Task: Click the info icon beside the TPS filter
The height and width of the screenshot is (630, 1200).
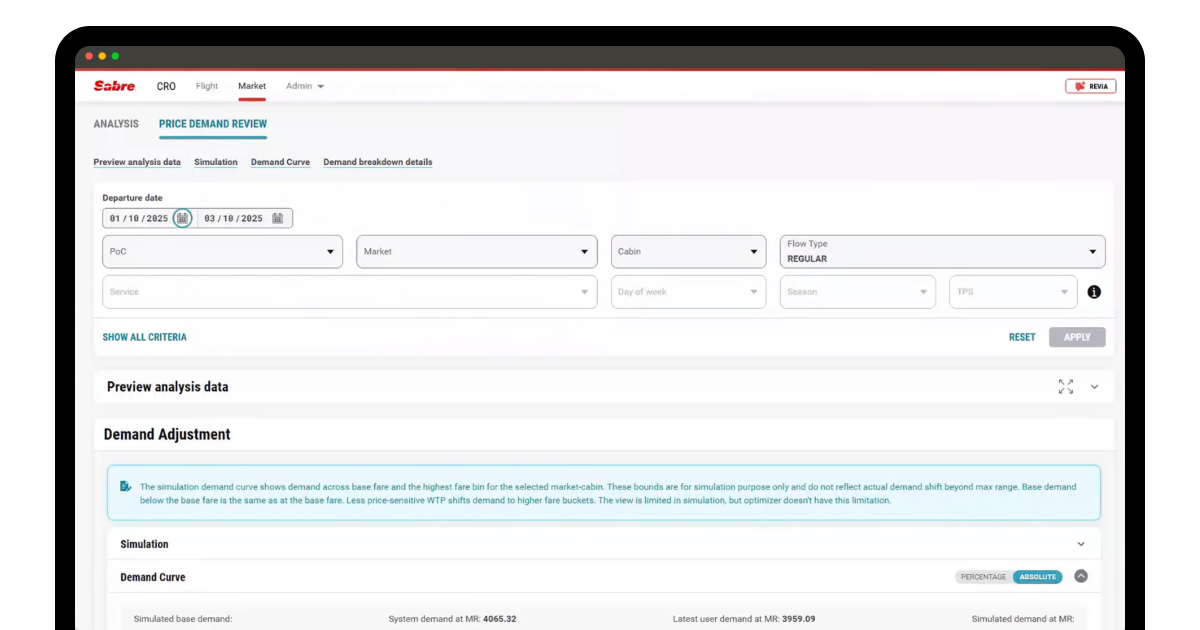Action: pos(1094,291)
